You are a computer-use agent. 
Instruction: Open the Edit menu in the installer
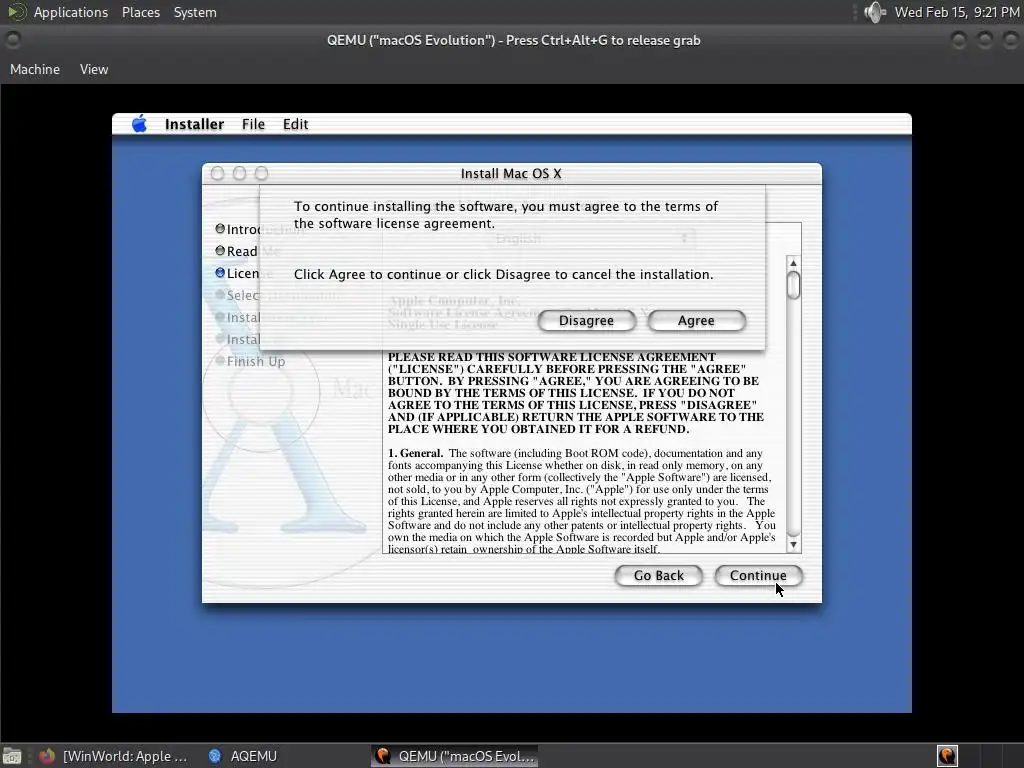(295, 124)
